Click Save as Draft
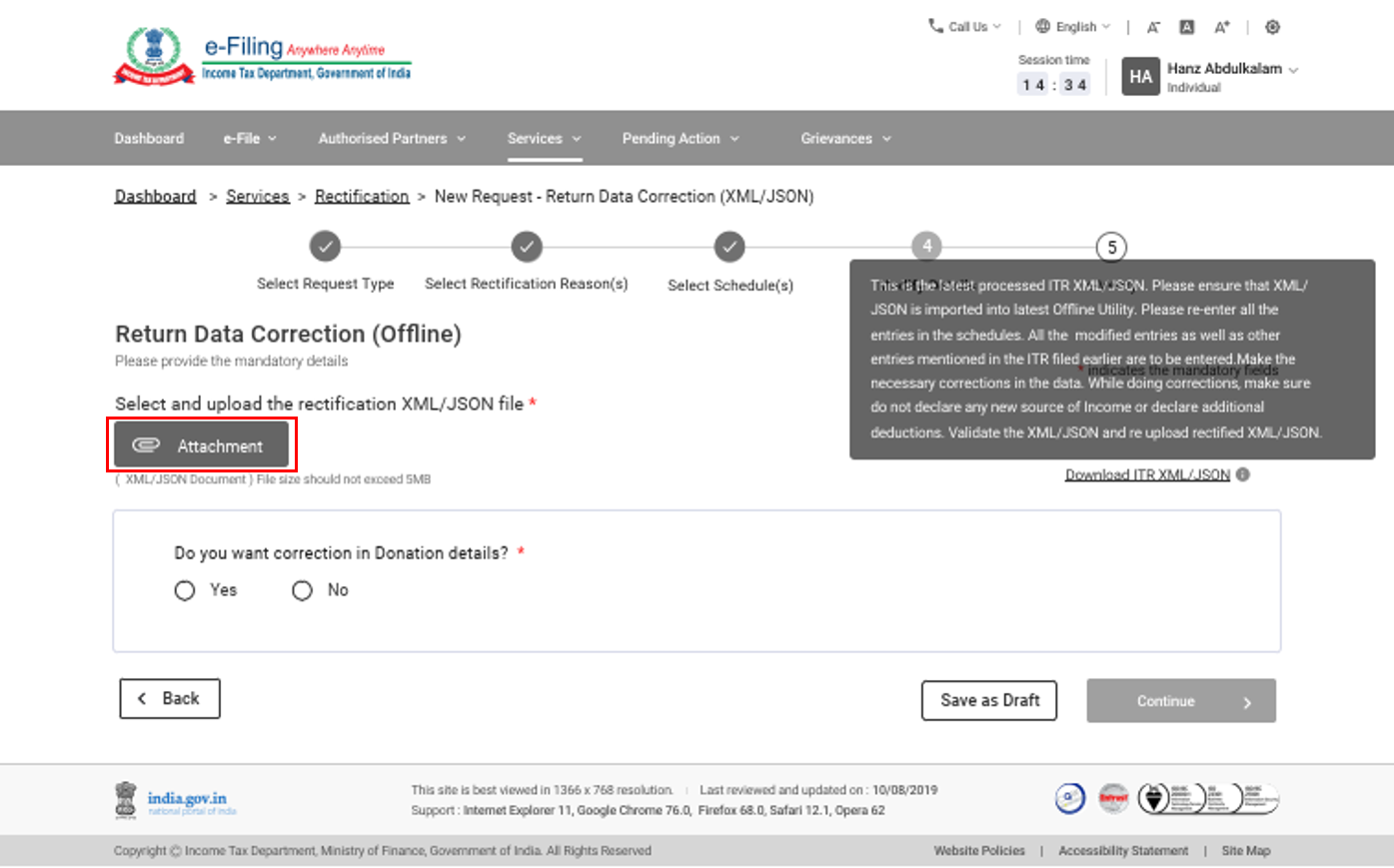 pyautogui.click(x=988, y=700)
